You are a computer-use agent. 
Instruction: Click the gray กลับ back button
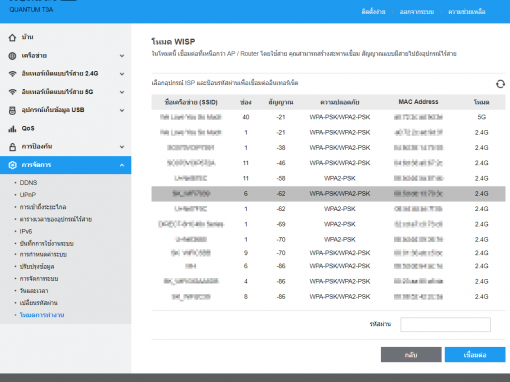click(x=411, y=355)
